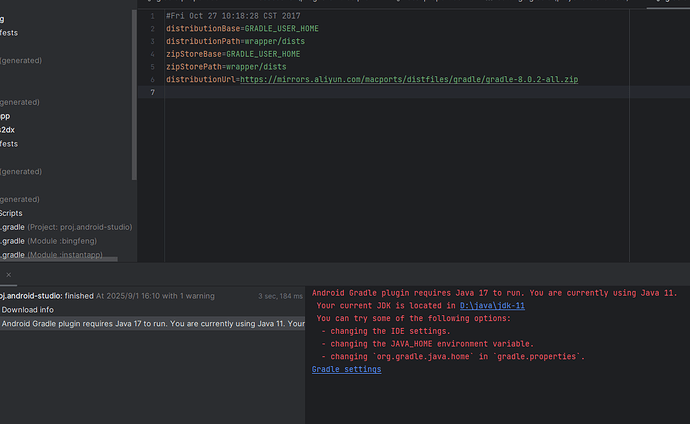Close the build output tab
This screenshot has height=424, width=690.
point(9,275)
